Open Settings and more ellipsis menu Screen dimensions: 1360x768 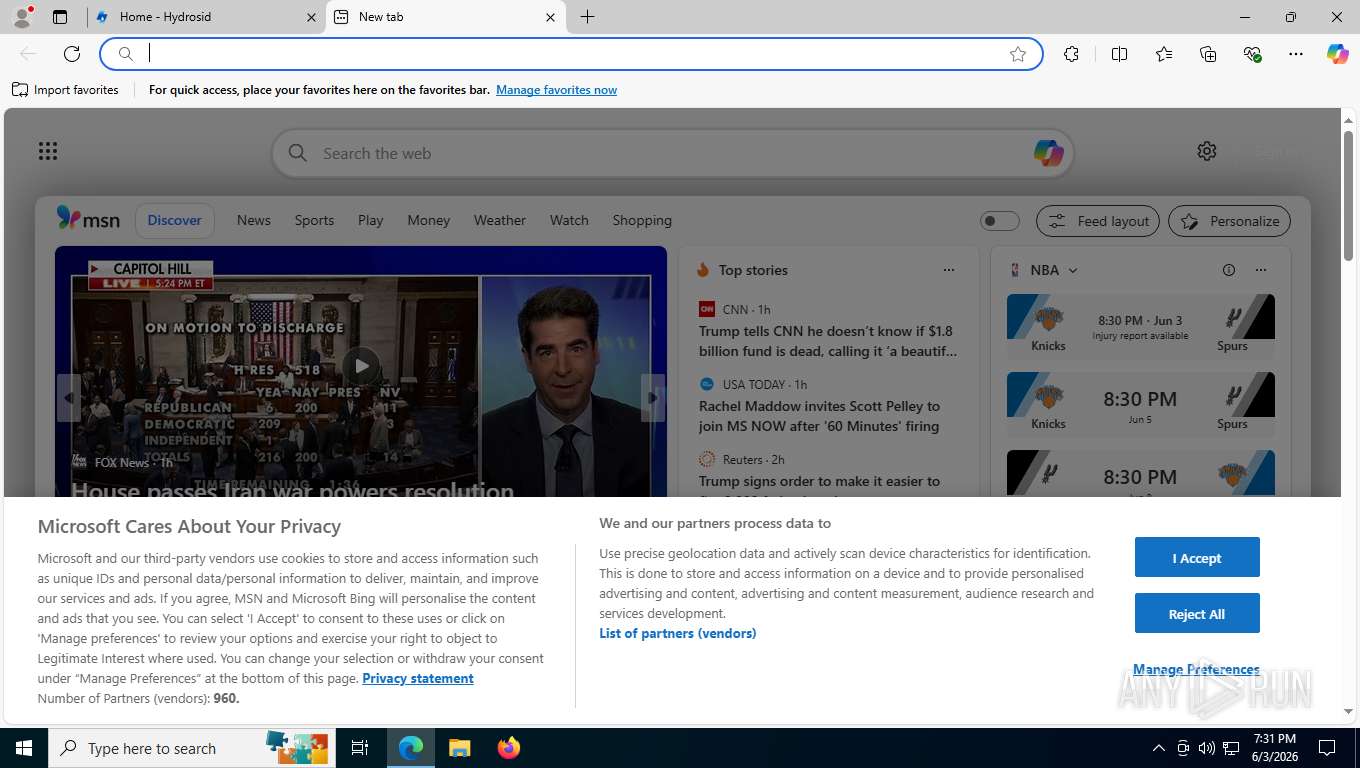[x=1296, y=54]
